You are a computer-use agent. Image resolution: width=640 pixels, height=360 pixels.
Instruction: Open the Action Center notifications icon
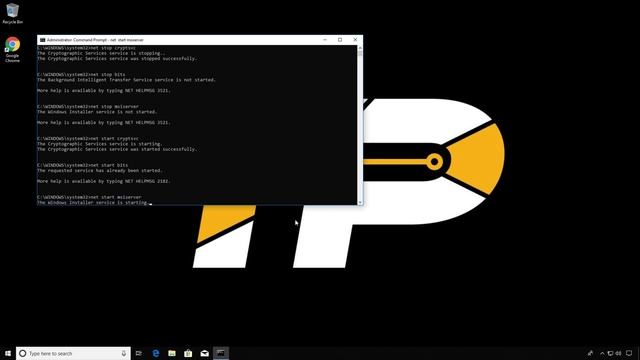coord(629,353)
